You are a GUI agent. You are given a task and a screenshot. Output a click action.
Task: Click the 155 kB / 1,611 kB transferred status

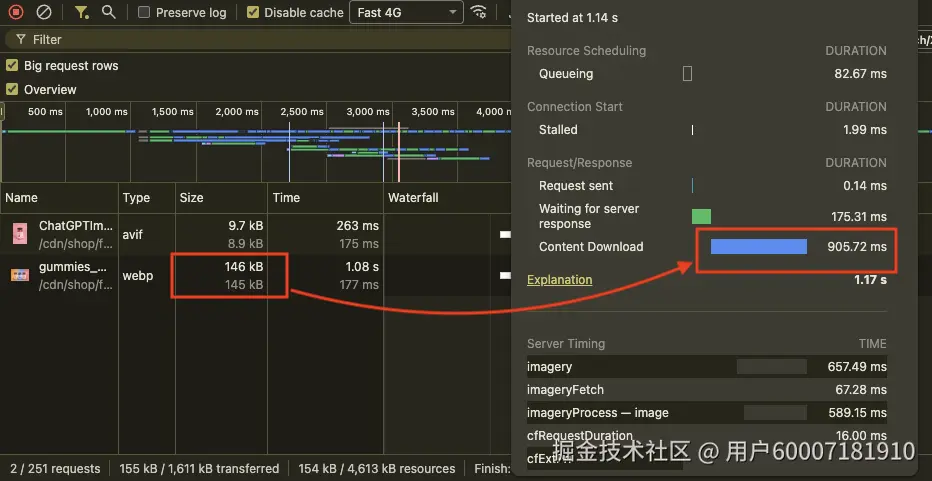coord(199,469)
